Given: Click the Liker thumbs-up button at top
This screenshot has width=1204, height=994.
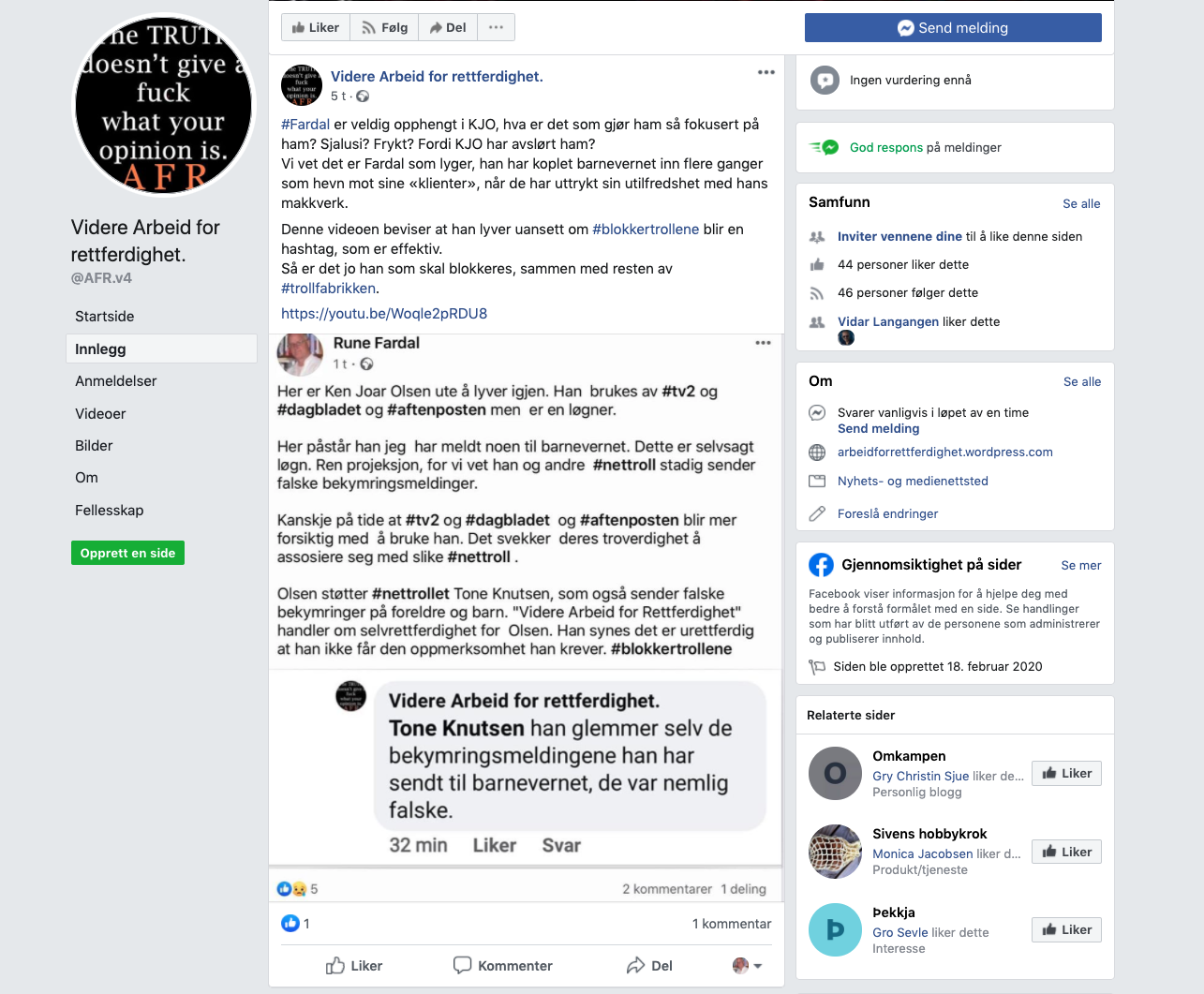Looking at the screenshot, I should pos(316,27).
